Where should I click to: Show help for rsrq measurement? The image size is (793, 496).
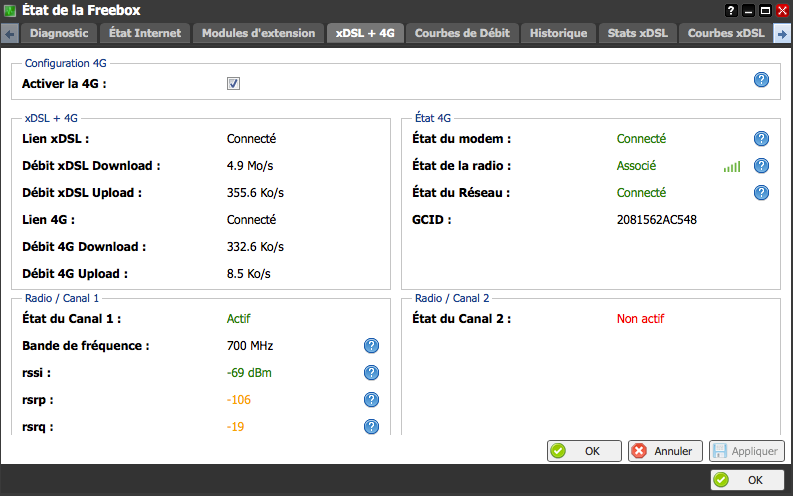[x=371, y=427]
